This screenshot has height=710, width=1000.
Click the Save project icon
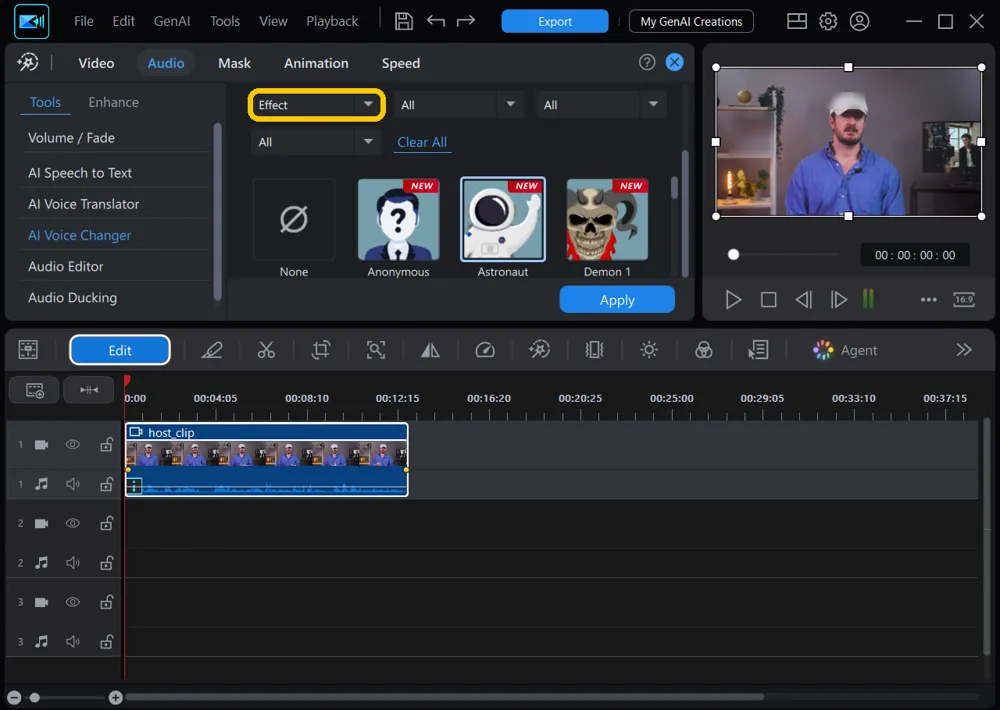pyautogui.click(x=404, y=21)
